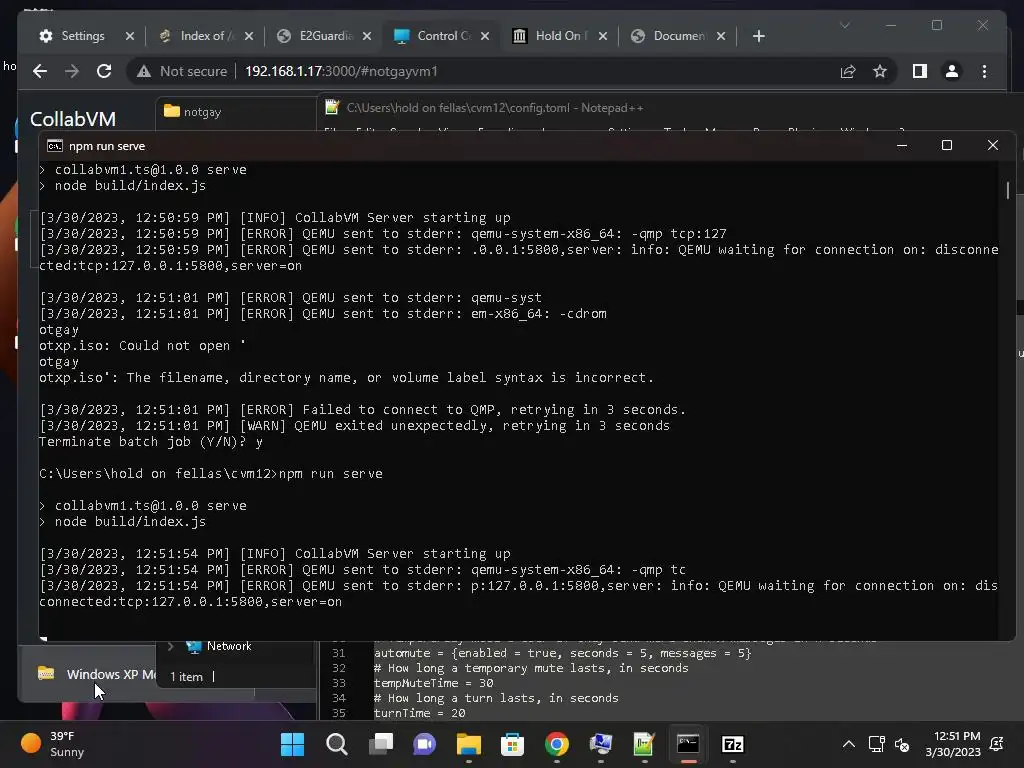Open the computer monitor app in taskbar
Screen dimensions: 1024x768
click(600, 744)
